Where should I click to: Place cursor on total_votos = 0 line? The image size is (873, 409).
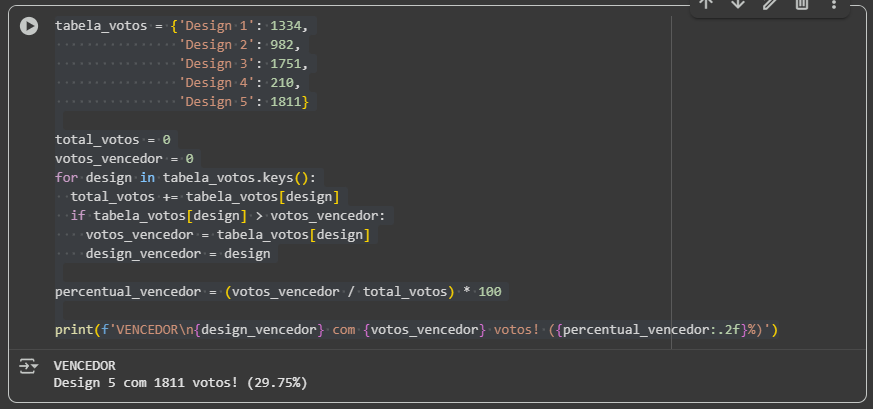coord(112,140)
